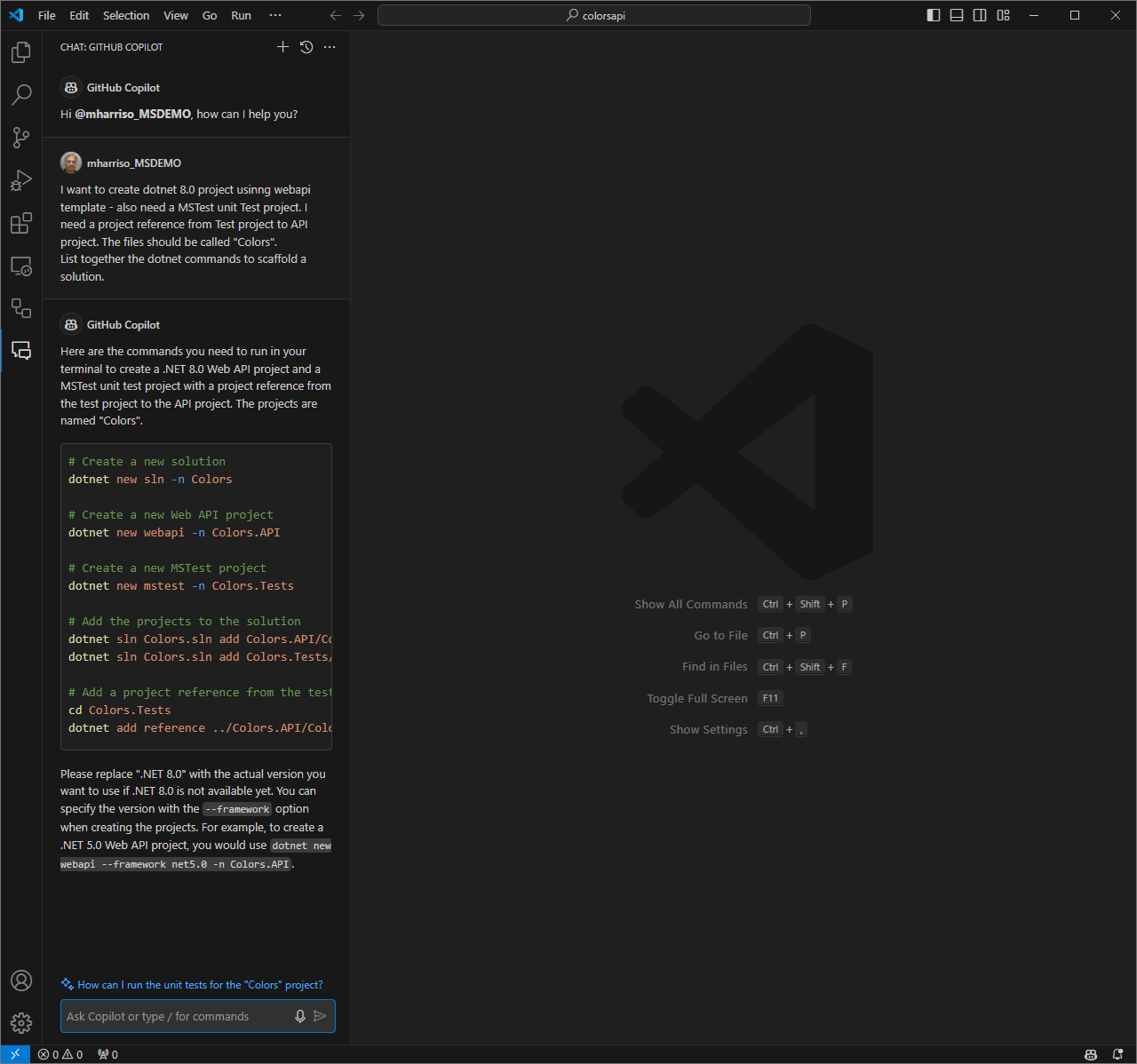Open errors and warnings in status bar

point(60,1054)
